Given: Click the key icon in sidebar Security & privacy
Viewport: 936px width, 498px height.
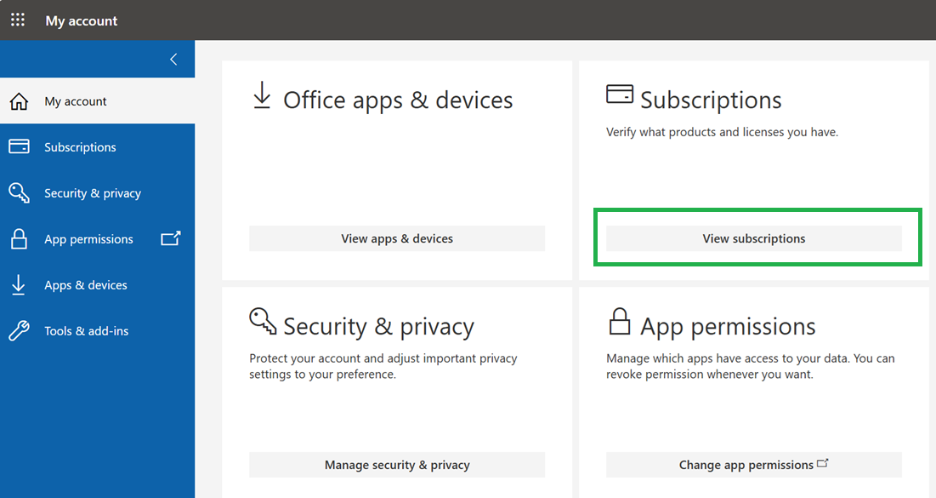Looking at the screenshot, I should (x=19, y=193).
